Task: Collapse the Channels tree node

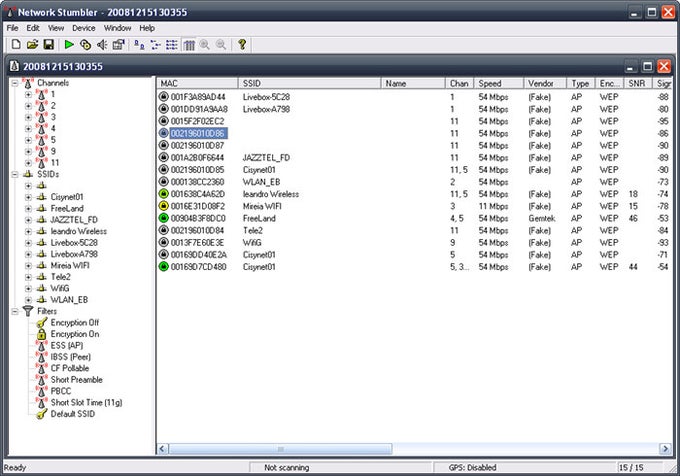Action: tap(15, 83)
